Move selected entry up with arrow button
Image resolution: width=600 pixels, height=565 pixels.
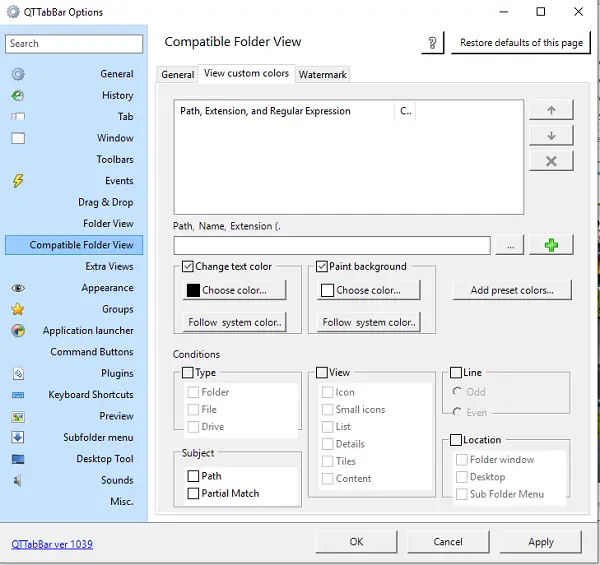[x=551, y=110]
